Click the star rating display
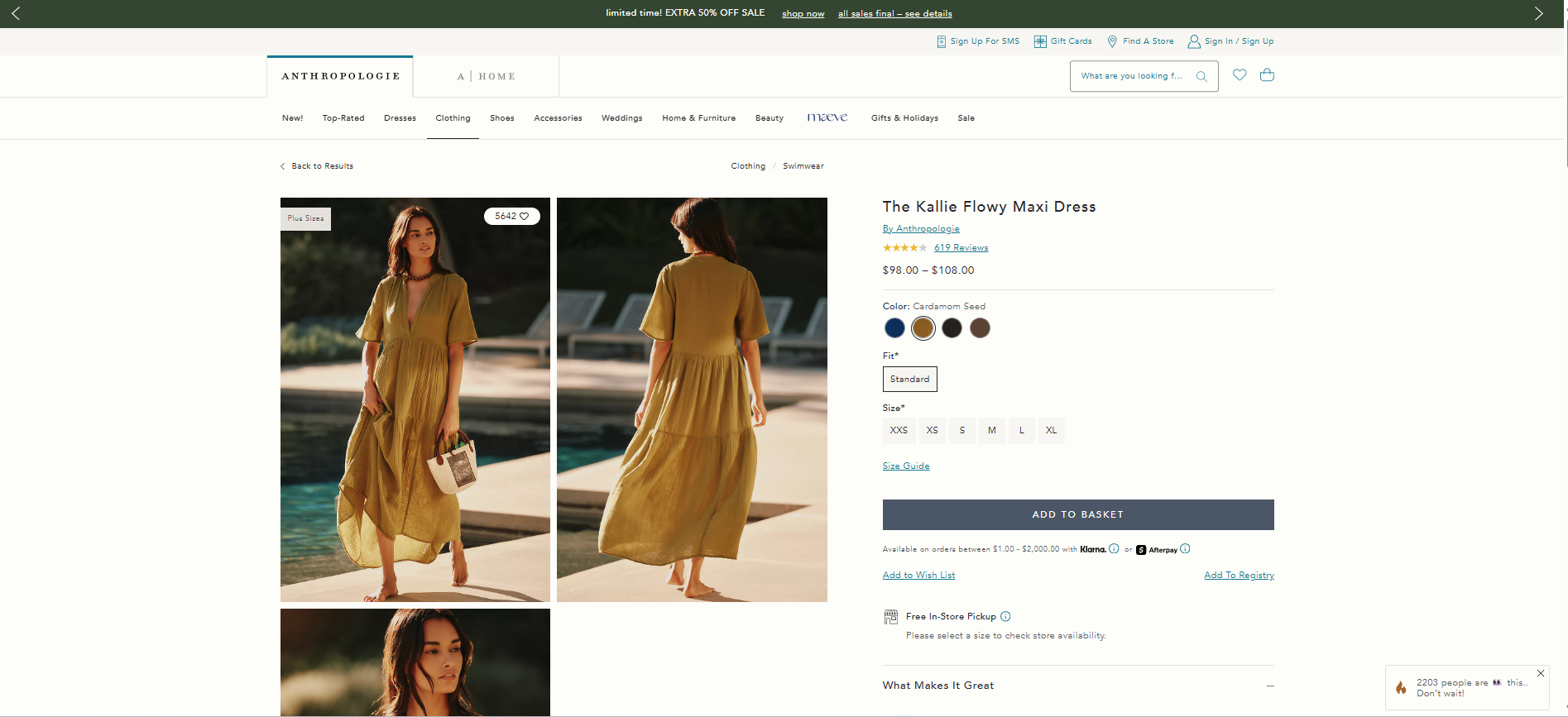The width and height of the screenshot is (1568, 717). (x=904, y=247)
